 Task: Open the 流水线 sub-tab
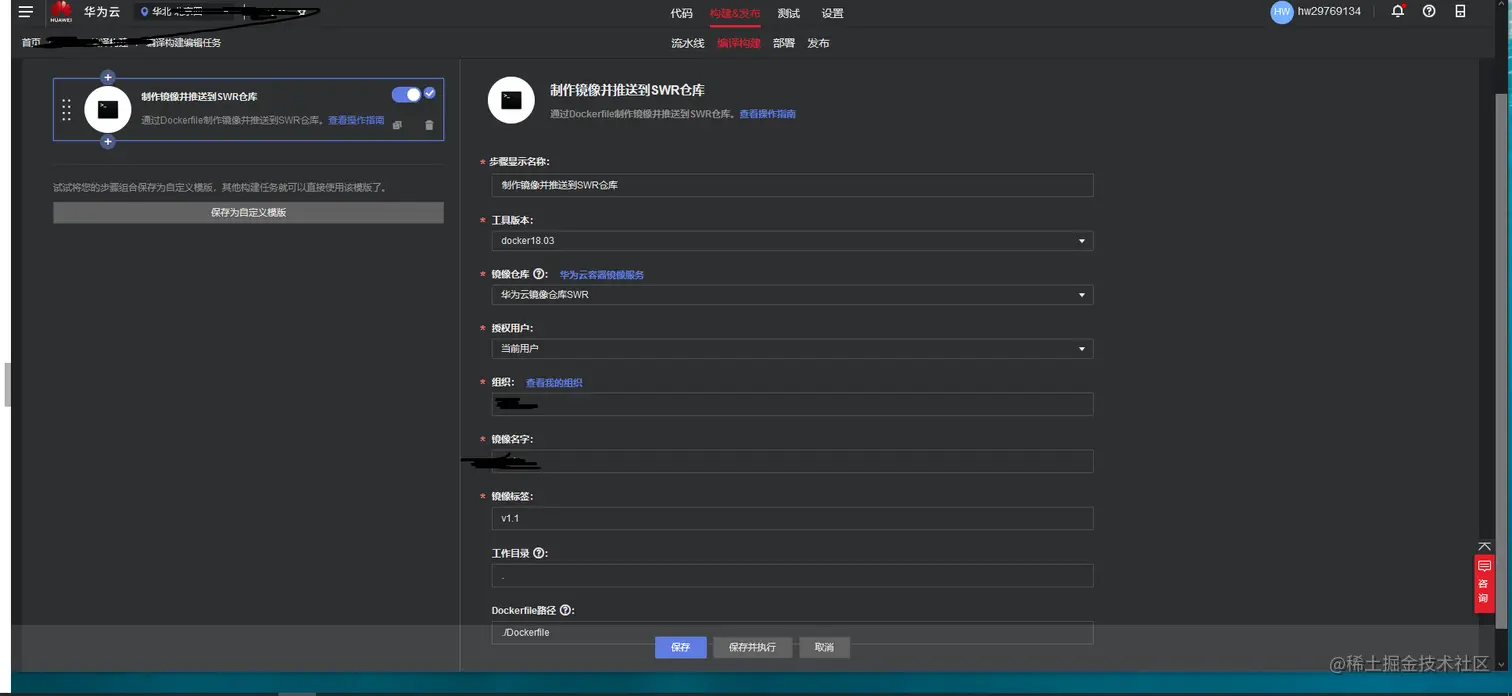[x=688, y=43]
